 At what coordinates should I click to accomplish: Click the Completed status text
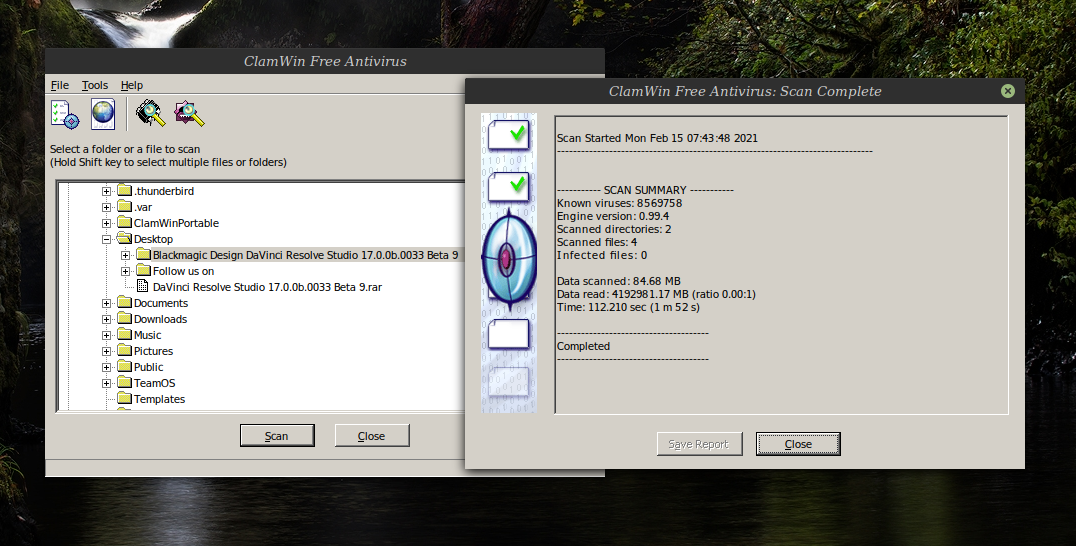tap(583, 346)
